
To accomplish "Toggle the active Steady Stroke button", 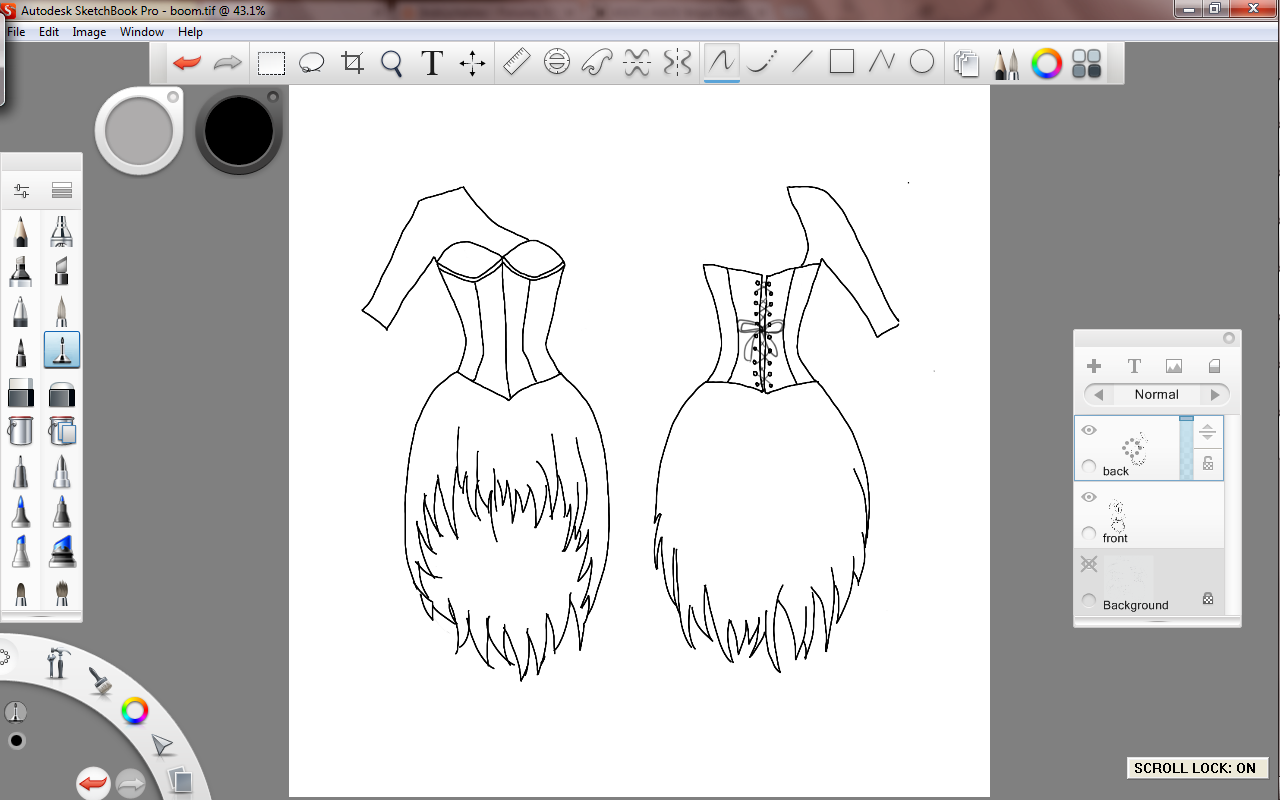I will pos(722,64).
